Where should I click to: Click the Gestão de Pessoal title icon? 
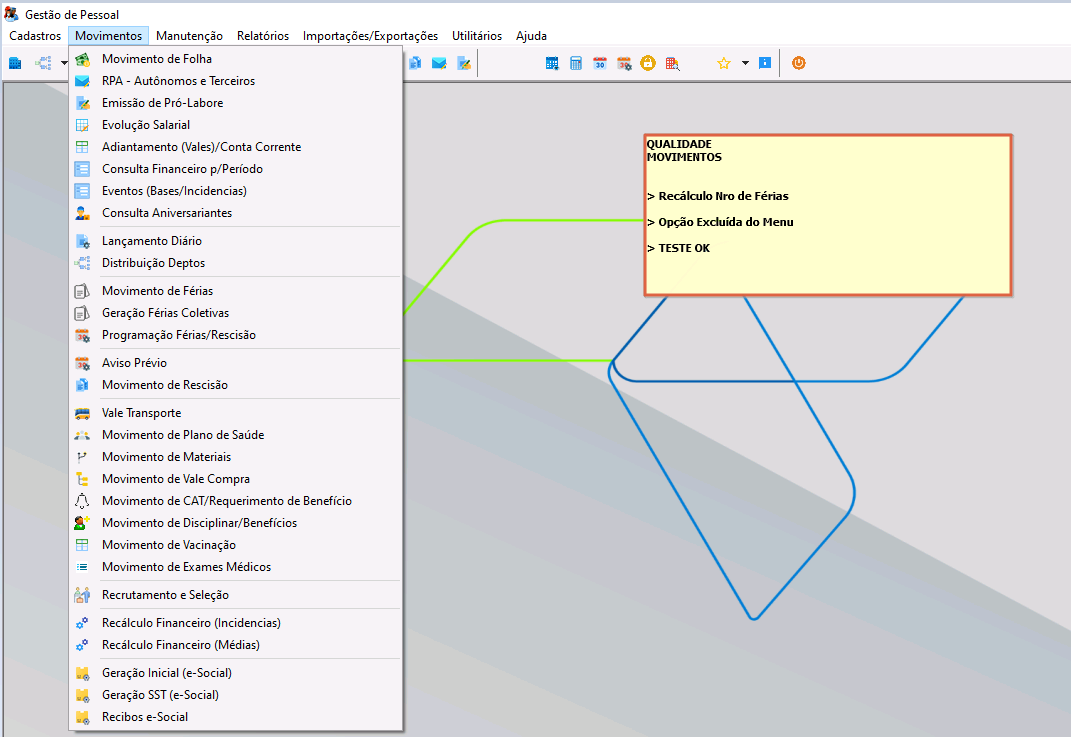tap(11, 14)
